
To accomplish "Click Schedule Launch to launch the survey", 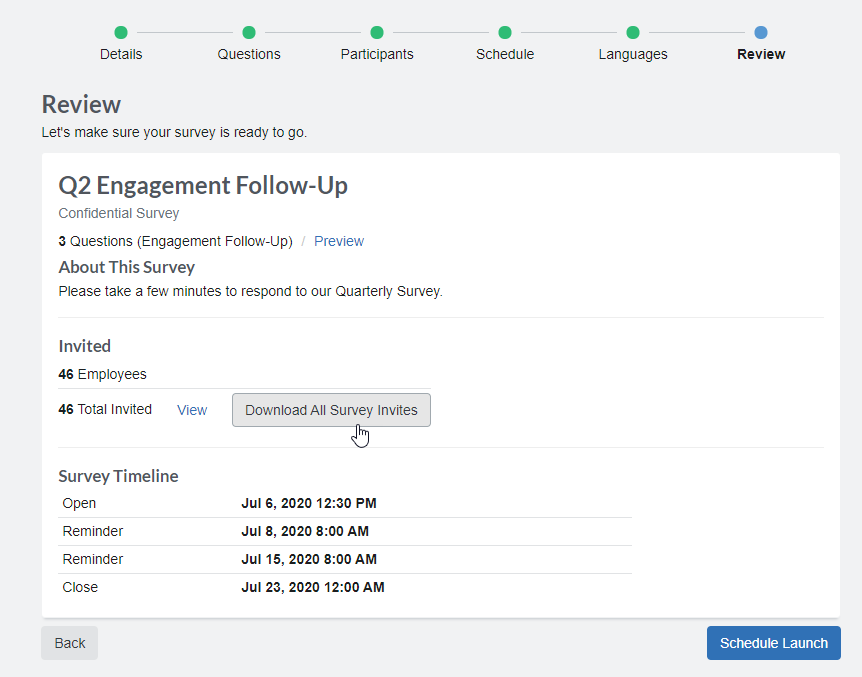I will [x=773, y=643].
